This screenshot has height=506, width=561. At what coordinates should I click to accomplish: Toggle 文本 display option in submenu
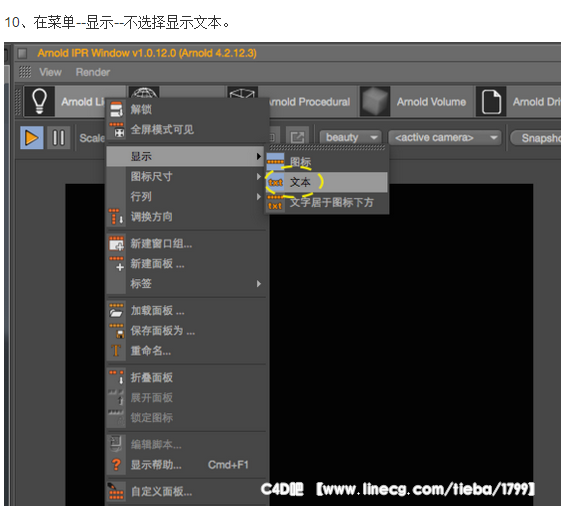327,182
